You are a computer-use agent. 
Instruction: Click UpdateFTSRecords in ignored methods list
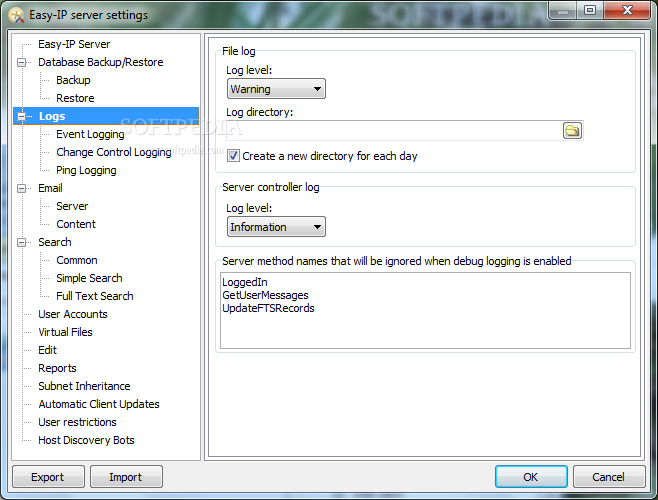268,308
